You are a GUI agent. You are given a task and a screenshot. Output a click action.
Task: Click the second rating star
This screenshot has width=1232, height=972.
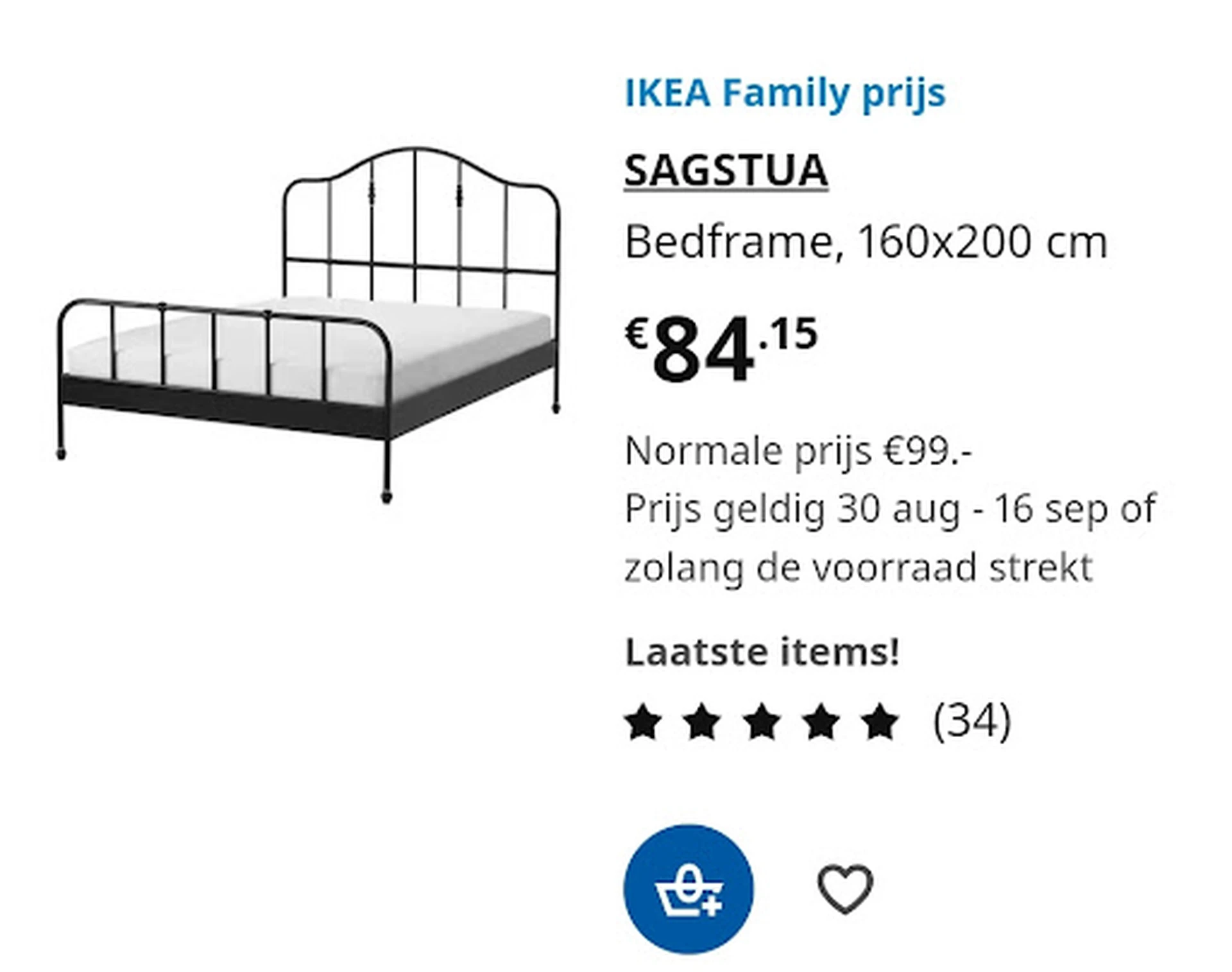(x=702, y=722)
